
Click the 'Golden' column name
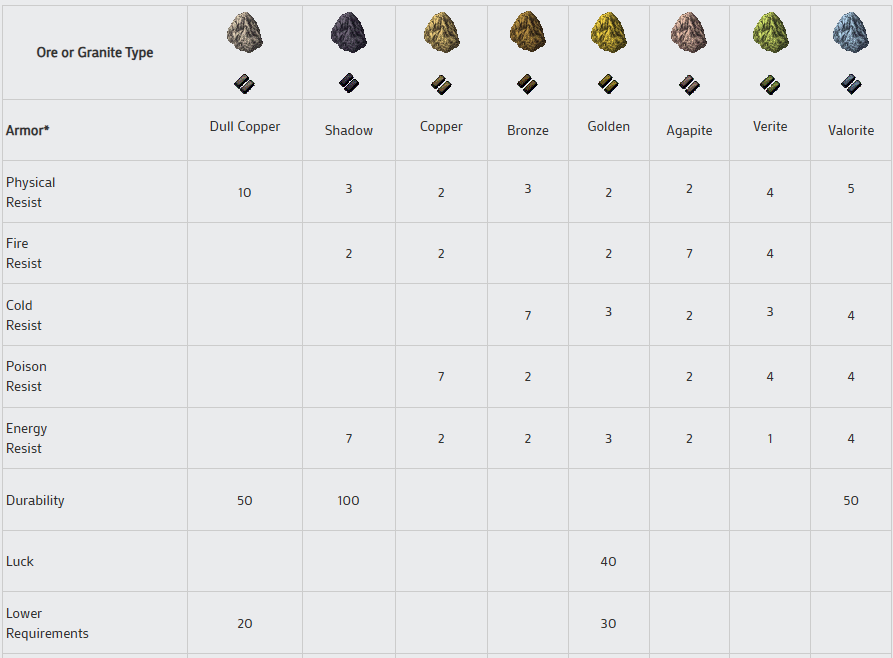point(609,126)
